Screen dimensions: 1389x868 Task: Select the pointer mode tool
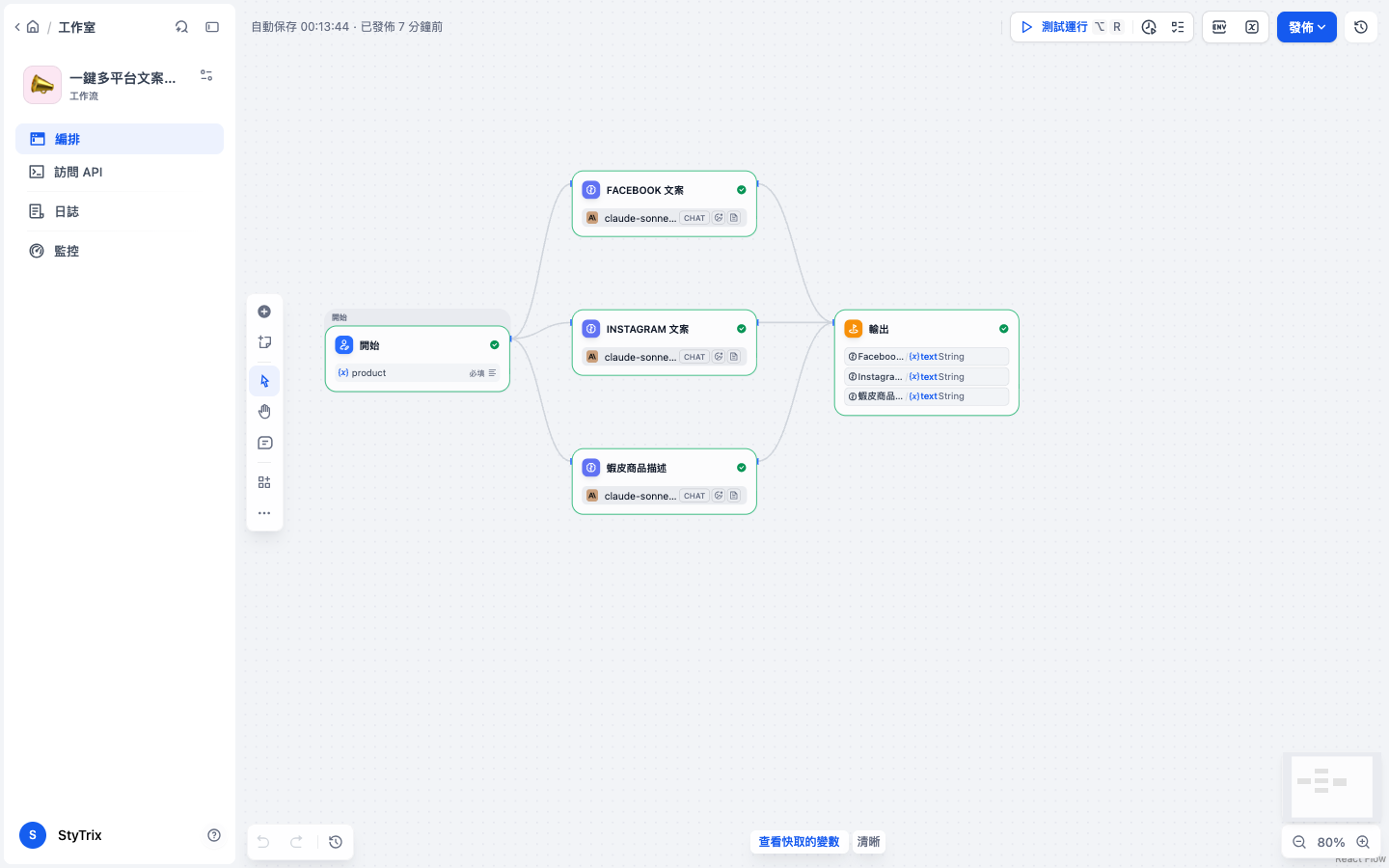pos(264,381)
